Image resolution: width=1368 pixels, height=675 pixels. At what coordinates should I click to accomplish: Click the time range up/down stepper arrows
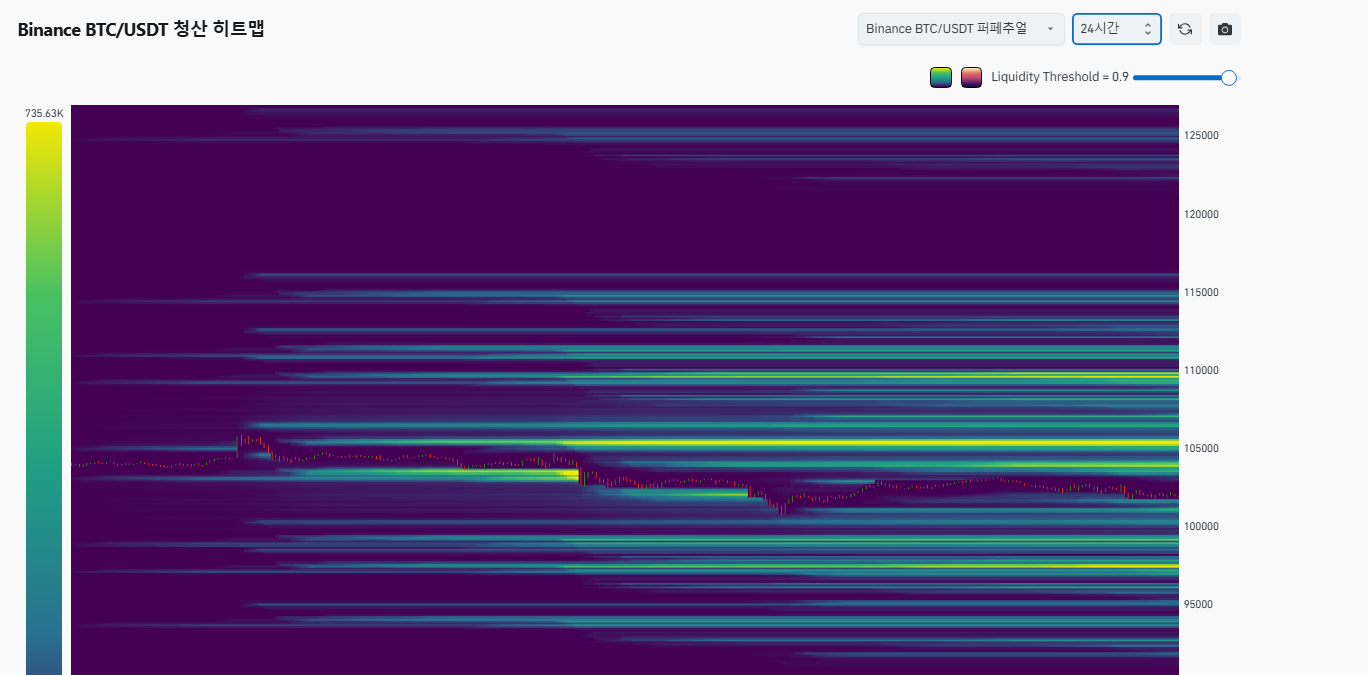[x=1147, y=29]
